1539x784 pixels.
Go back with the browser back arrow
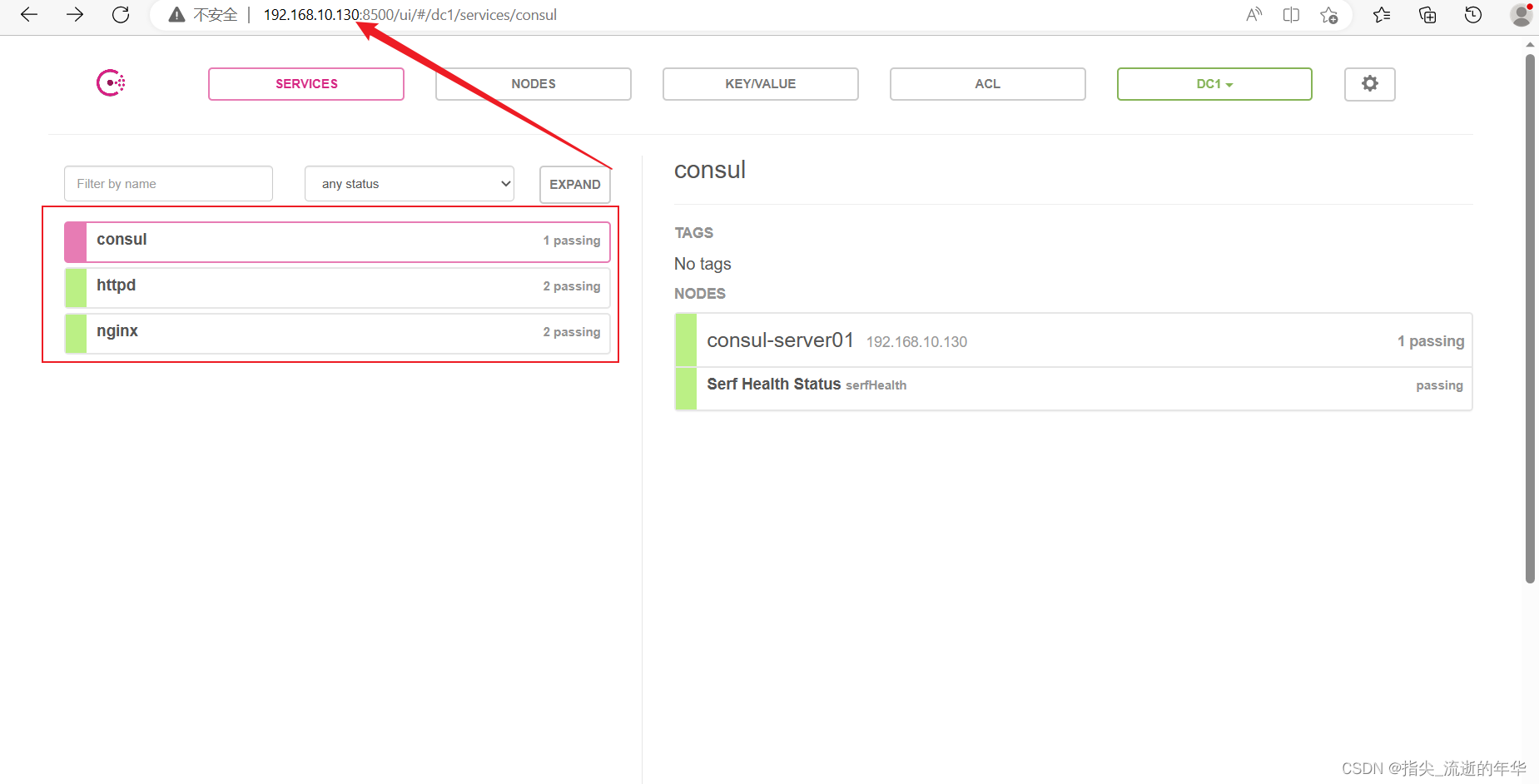pos(29,15)
